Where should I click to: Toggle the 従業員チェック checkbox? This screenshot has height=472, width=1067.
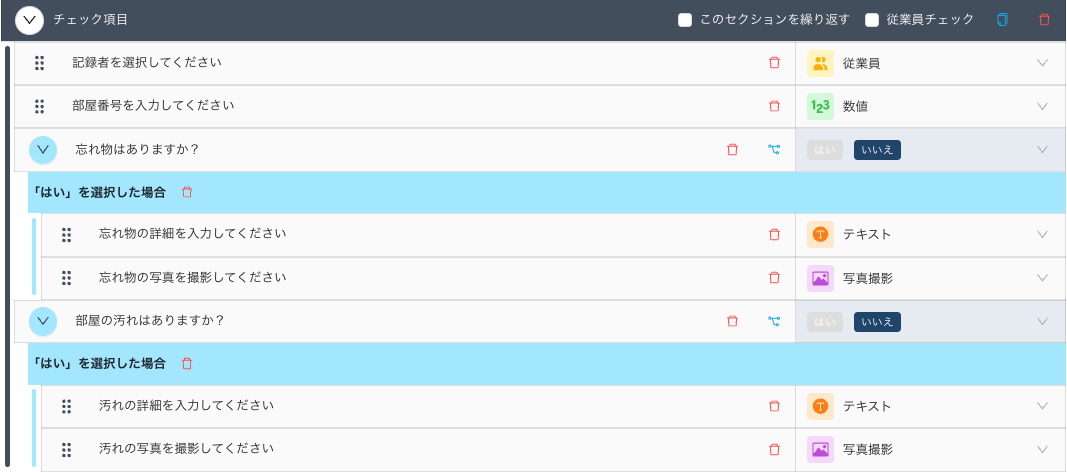tap(872, 20)
